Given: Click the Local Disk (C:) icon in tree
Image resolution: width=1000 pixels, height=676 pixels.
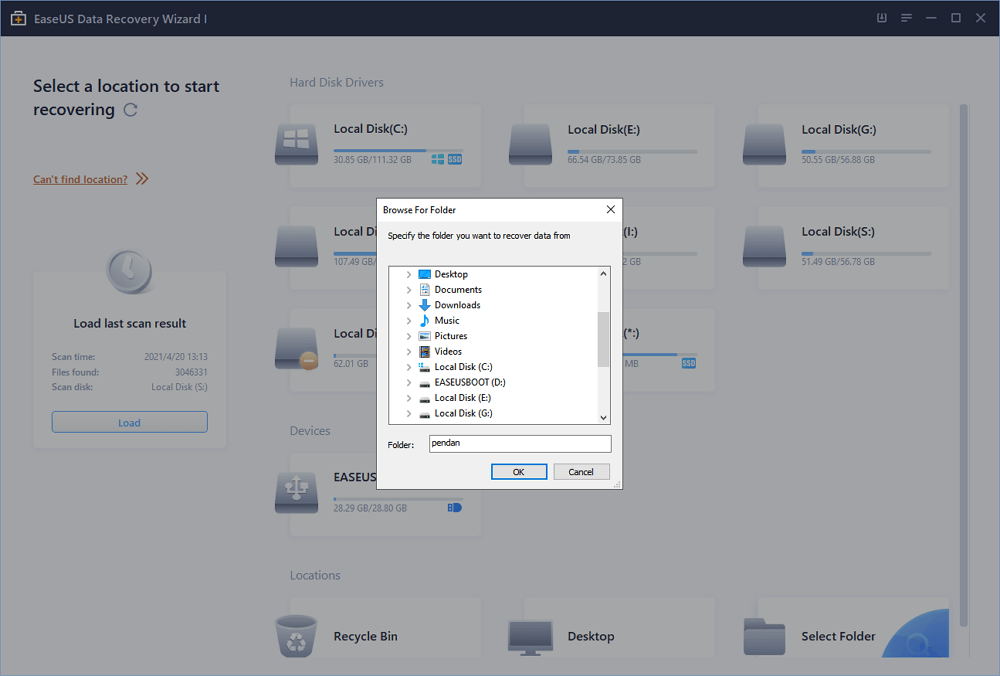Looking at the screenshot, I should coord(425,367).
